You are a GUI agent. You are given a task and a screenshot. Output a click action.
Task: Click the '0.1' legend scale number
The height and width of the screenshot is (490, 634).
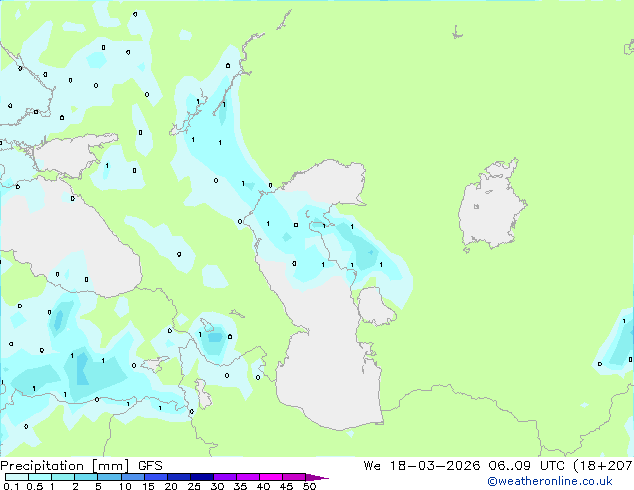[11, 486]
